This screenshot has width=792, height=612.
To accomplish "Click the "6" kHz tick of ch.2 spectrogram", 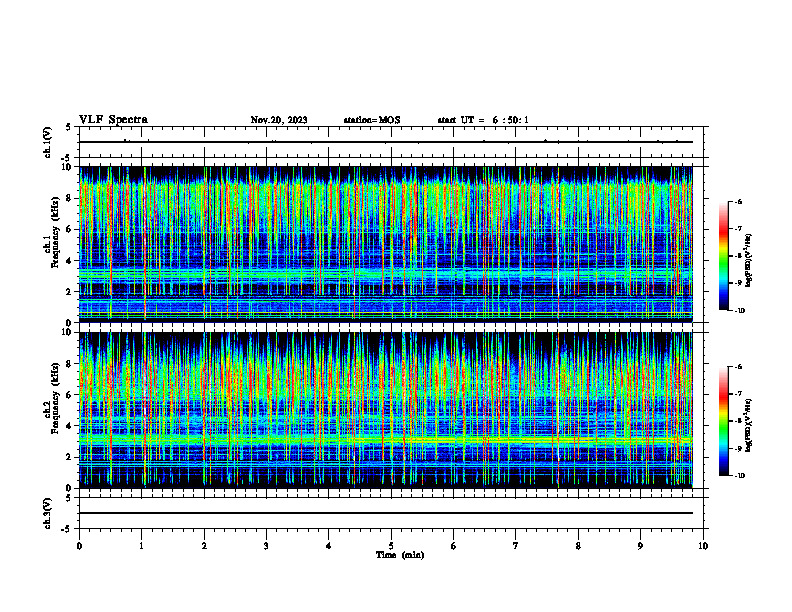I will pos(71,394).
